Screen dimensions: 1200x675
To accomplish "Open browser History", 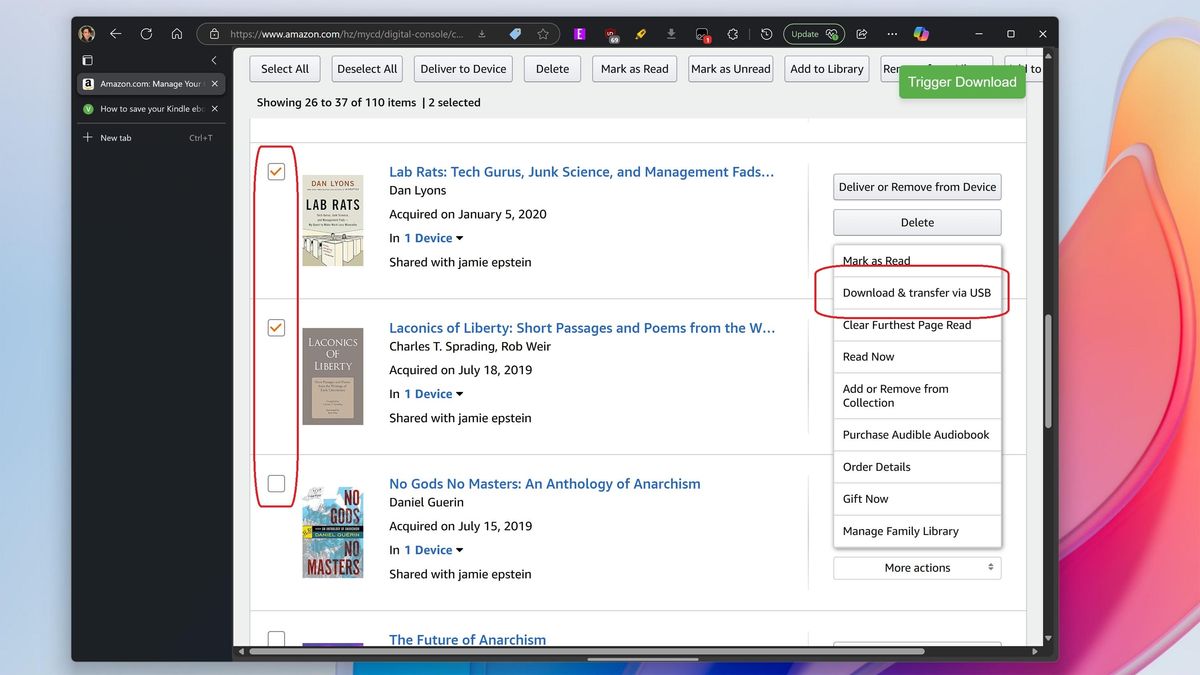I will [766, 33].
